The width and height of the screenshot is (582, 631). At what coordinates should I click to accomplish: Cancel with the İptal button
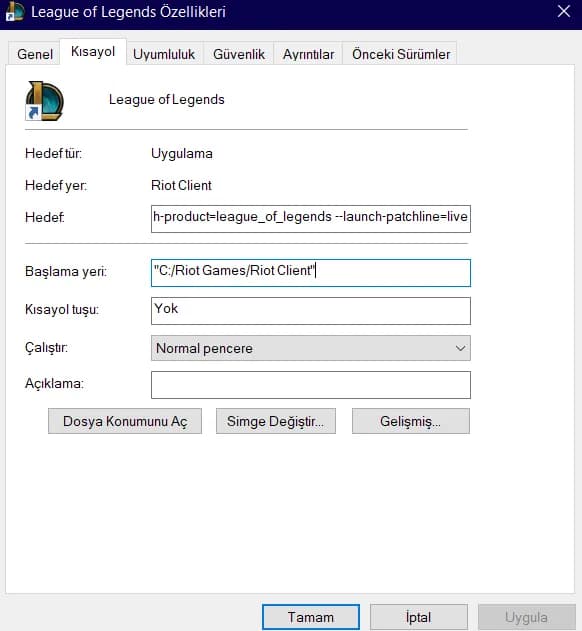(x=419, y=617)
